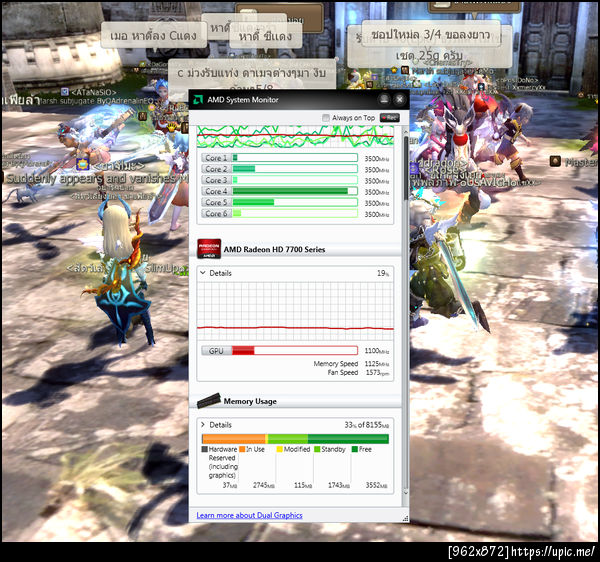
Task: Click the Core 5 usage bar
Action: 295,202
